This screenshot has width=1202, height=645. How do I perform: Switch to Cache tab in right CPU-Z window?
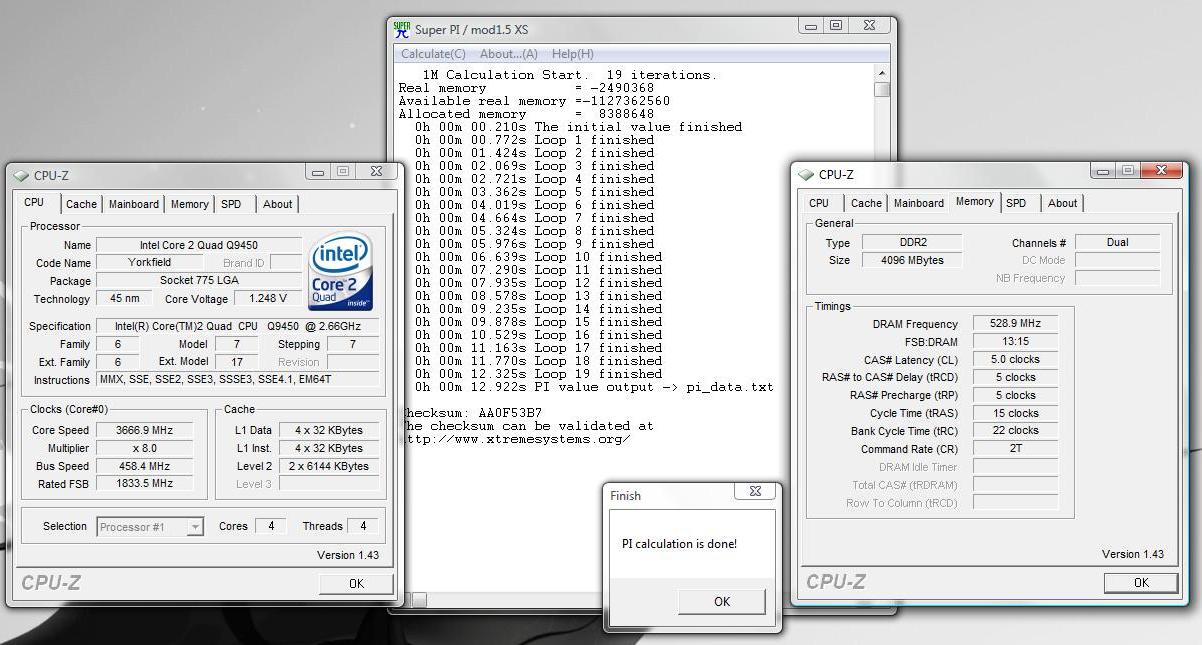(x=866, y=203)
